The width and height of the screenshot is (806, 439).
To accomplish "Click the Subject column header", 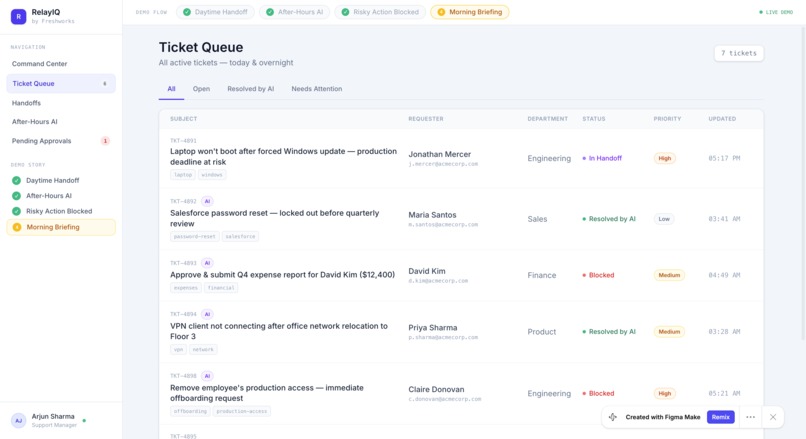I will point(184,119).
